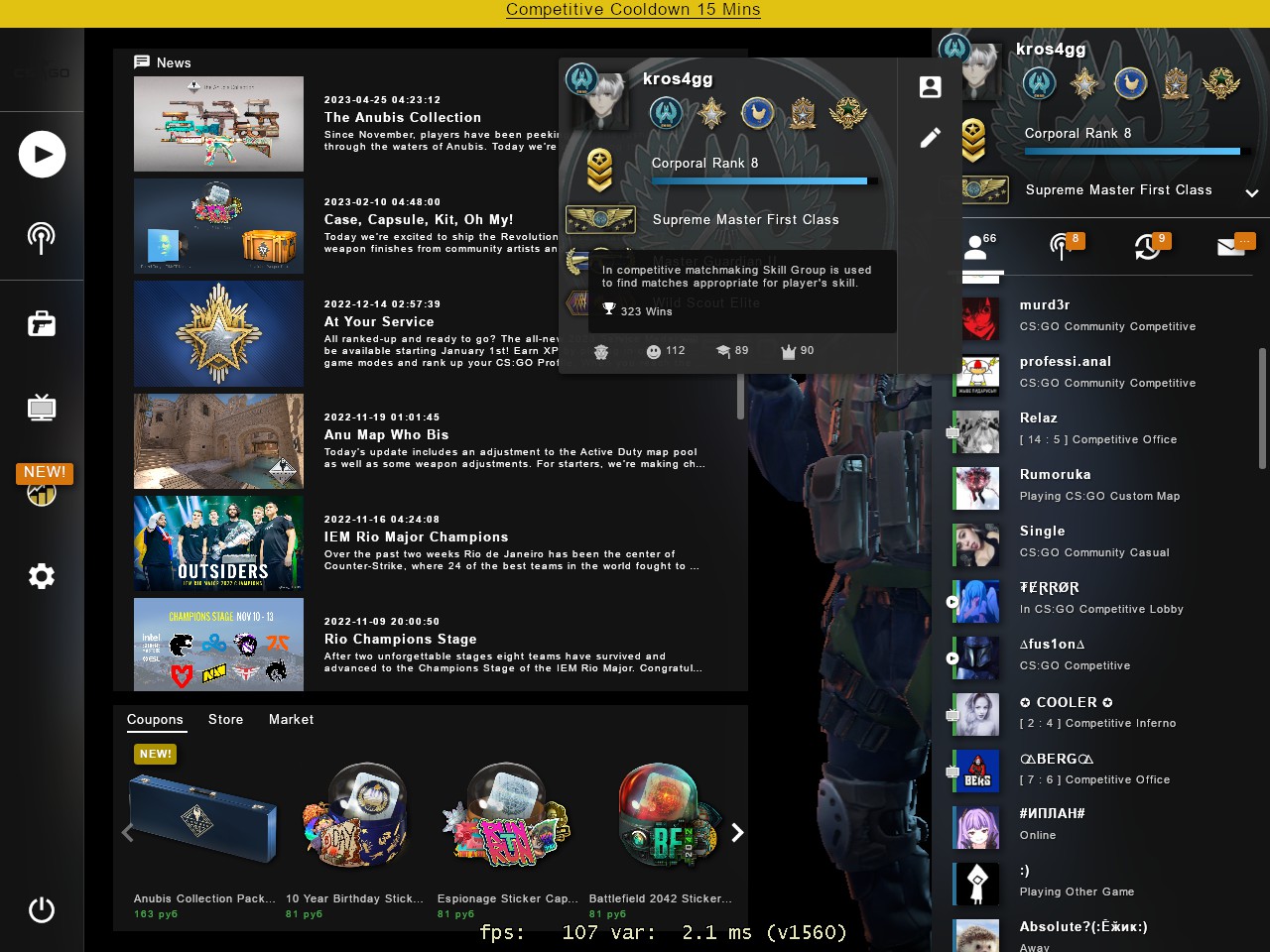The width and height of the screenshot is (1270, 952).
Task: Select the star service medal on the profile card
Action: (x=711, y=113)
